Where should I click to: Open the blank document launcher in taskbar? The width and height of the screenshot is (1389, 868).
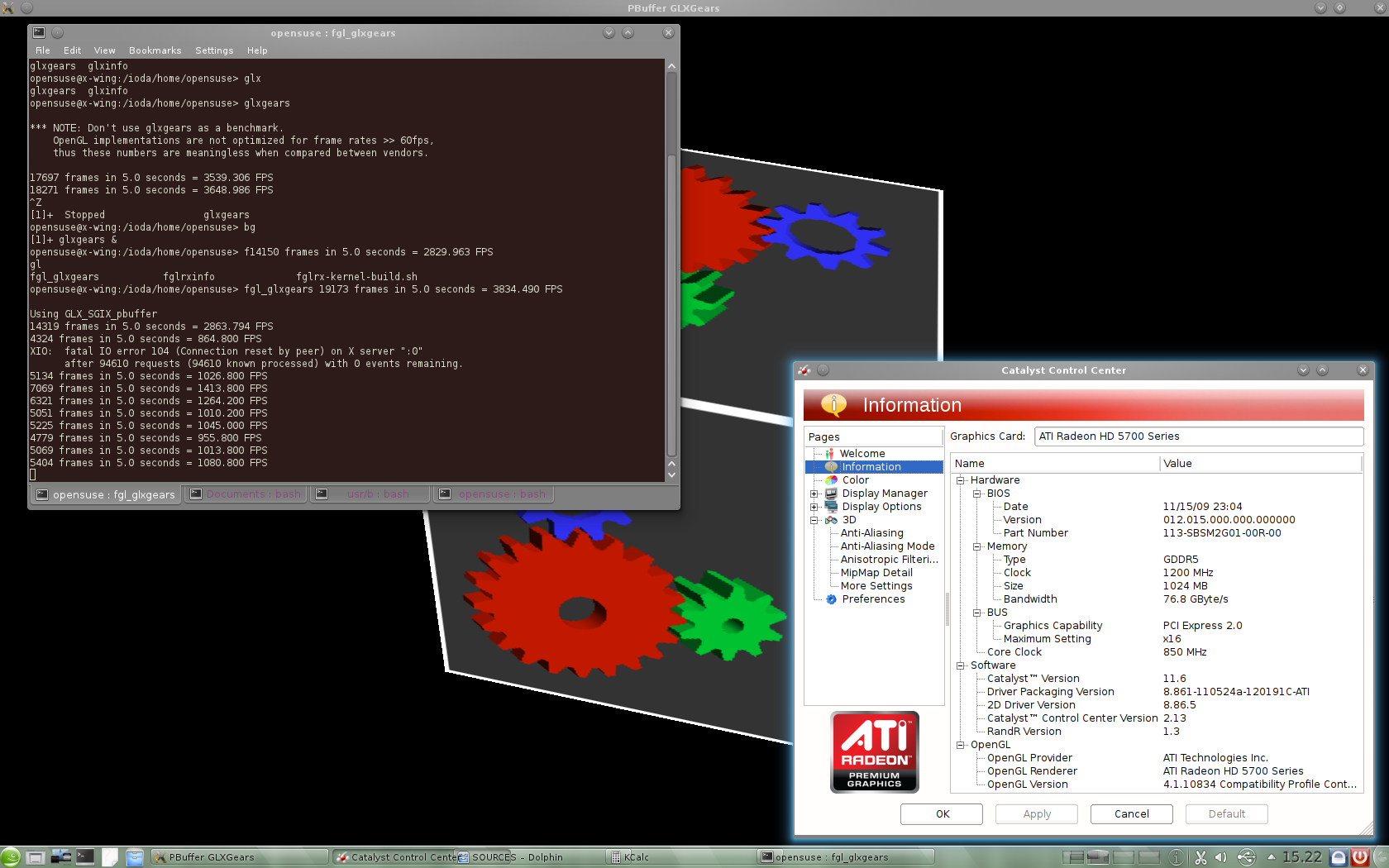[110, 857]
